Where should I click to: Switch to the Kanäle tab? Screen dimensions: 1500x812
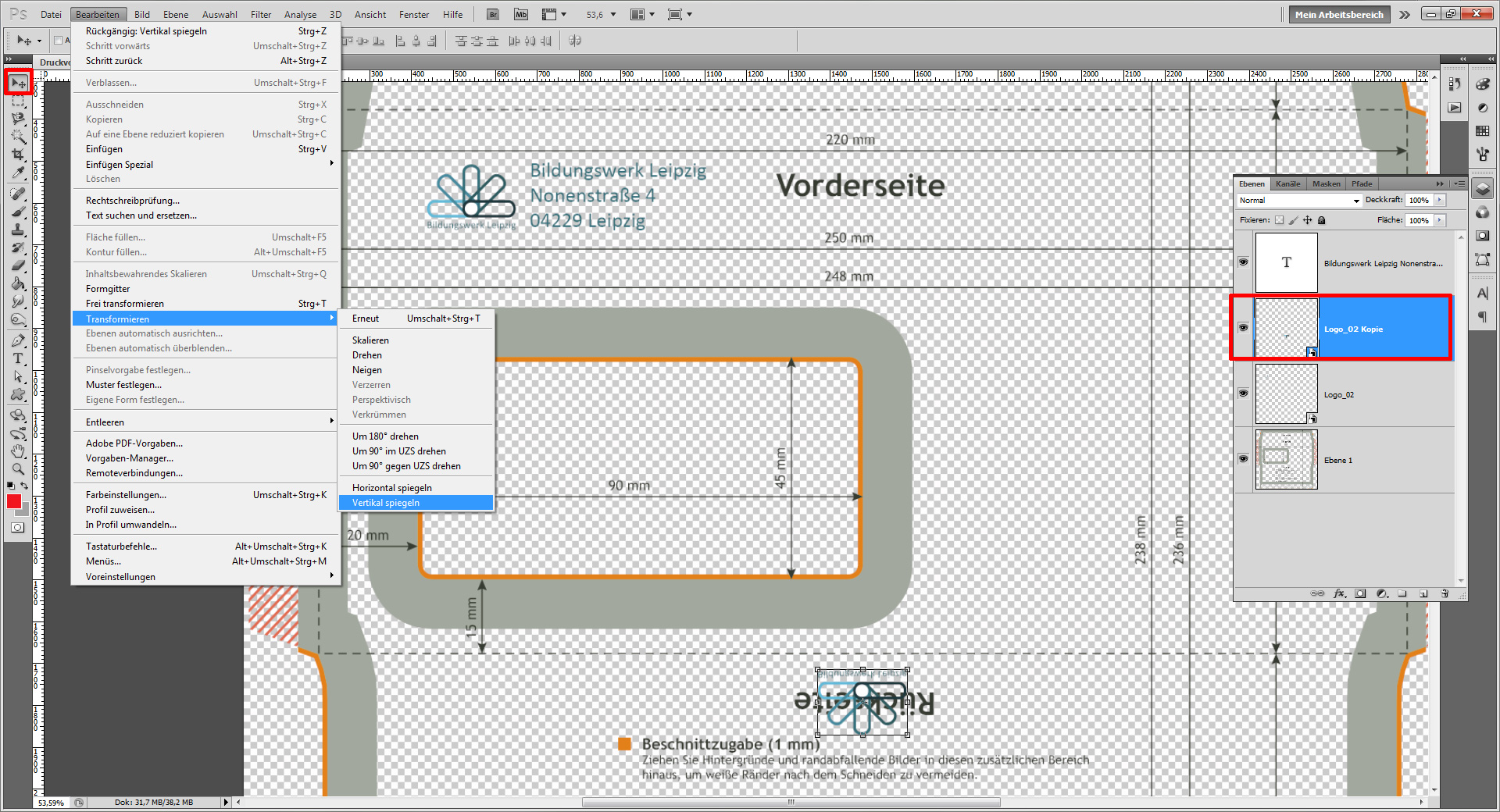pyautogui.click(x=1288, y=183)
